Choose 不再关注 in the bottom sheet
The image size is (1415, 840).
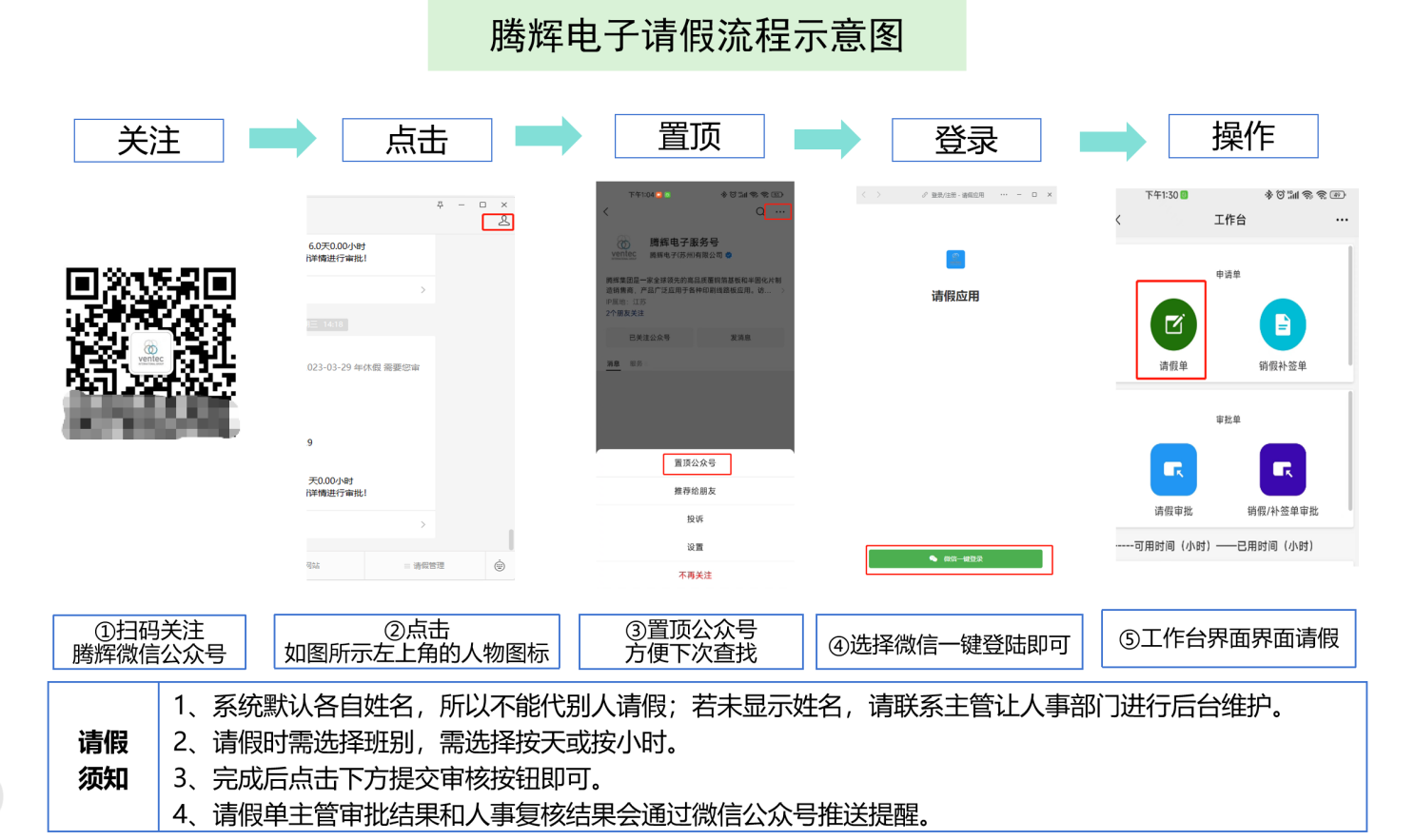pyautogui.click(x=695, y=576)
